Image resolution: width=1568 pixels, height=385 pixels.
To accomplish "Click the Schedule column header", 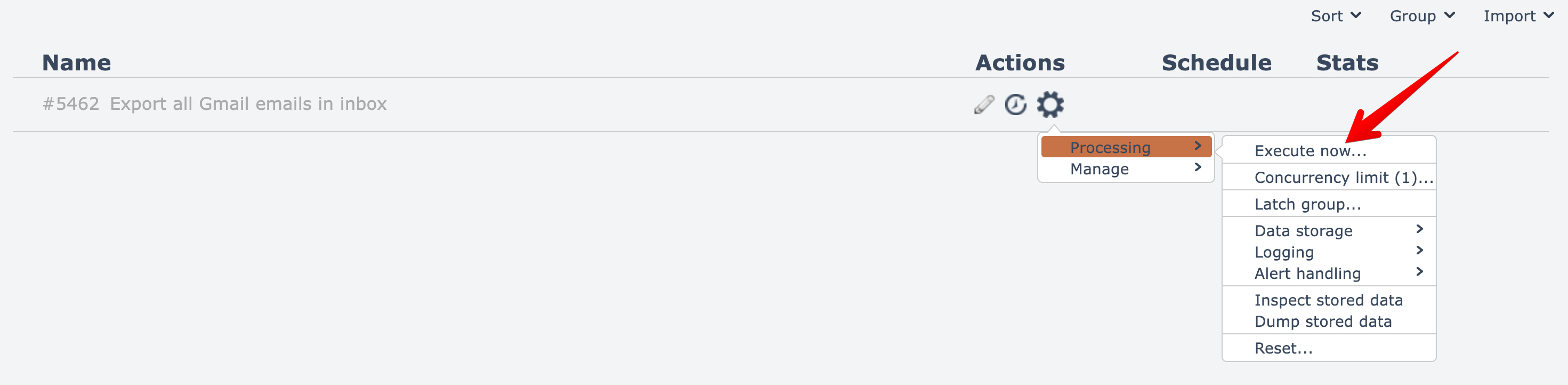I will [x=1216, y=63].
